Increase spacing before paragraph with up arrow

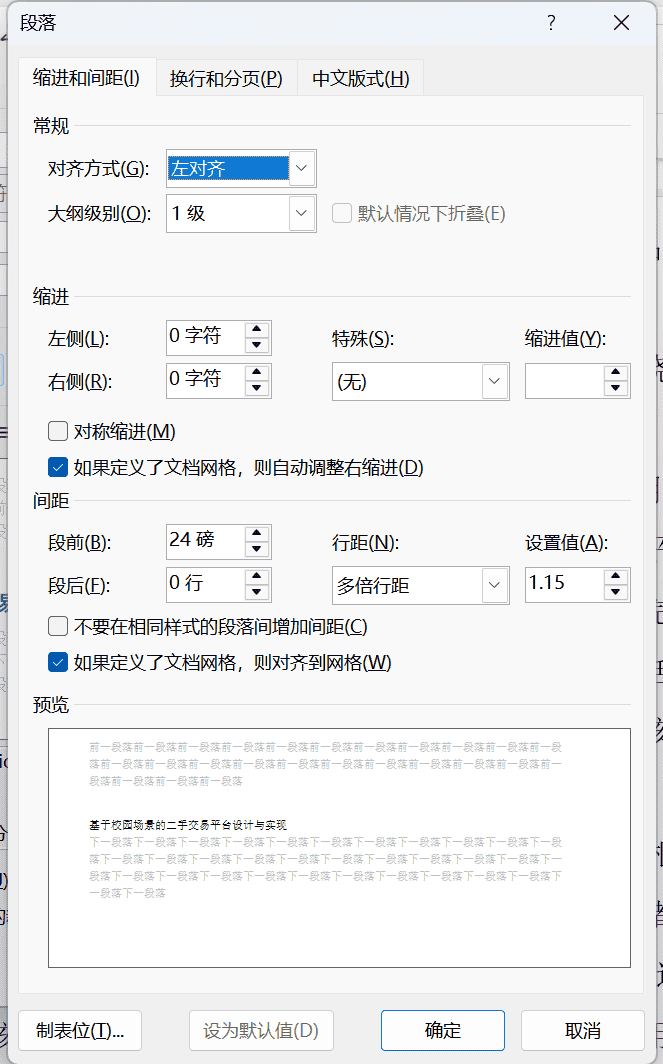[x=258, y=534]
